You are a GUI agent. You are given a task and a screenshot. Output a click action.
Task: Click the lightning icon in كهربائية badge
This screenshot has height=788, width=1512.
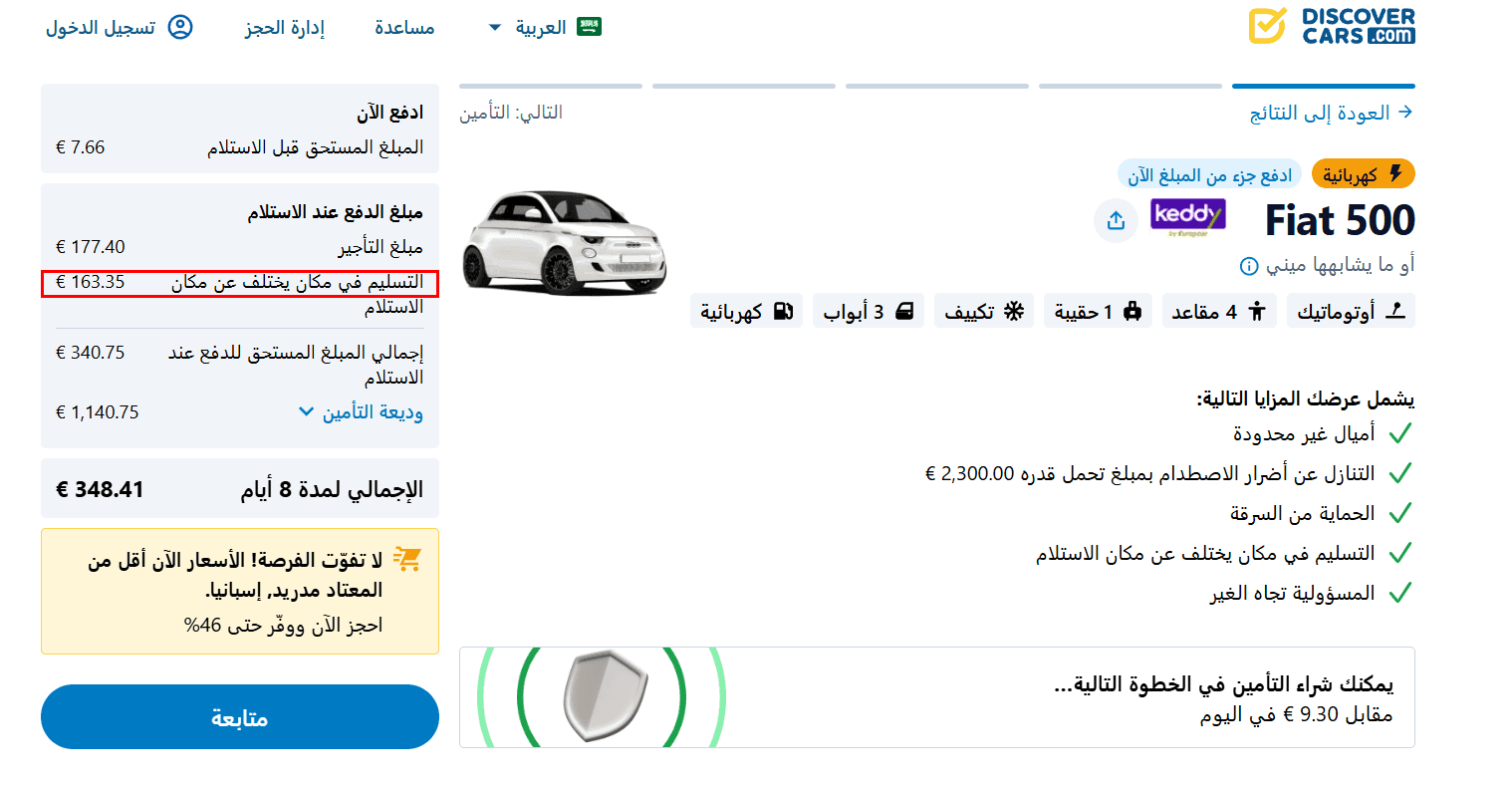pyautogui.click(x=1395, y=174)
